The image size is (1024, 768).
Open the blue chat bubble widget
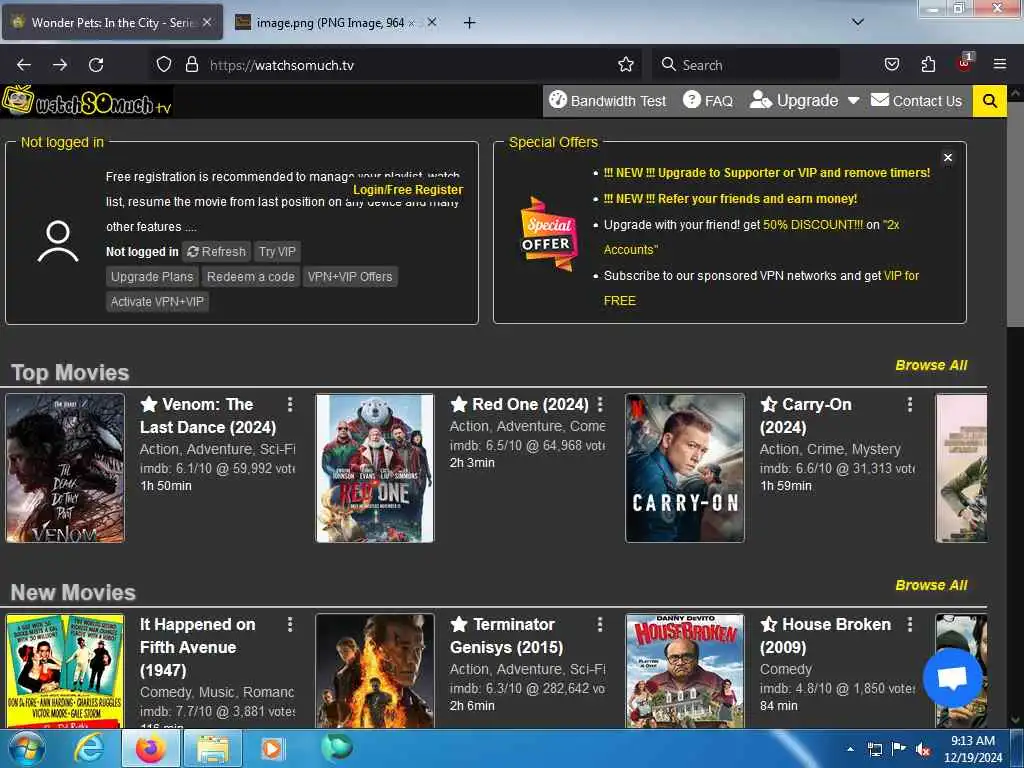point(952,678)
